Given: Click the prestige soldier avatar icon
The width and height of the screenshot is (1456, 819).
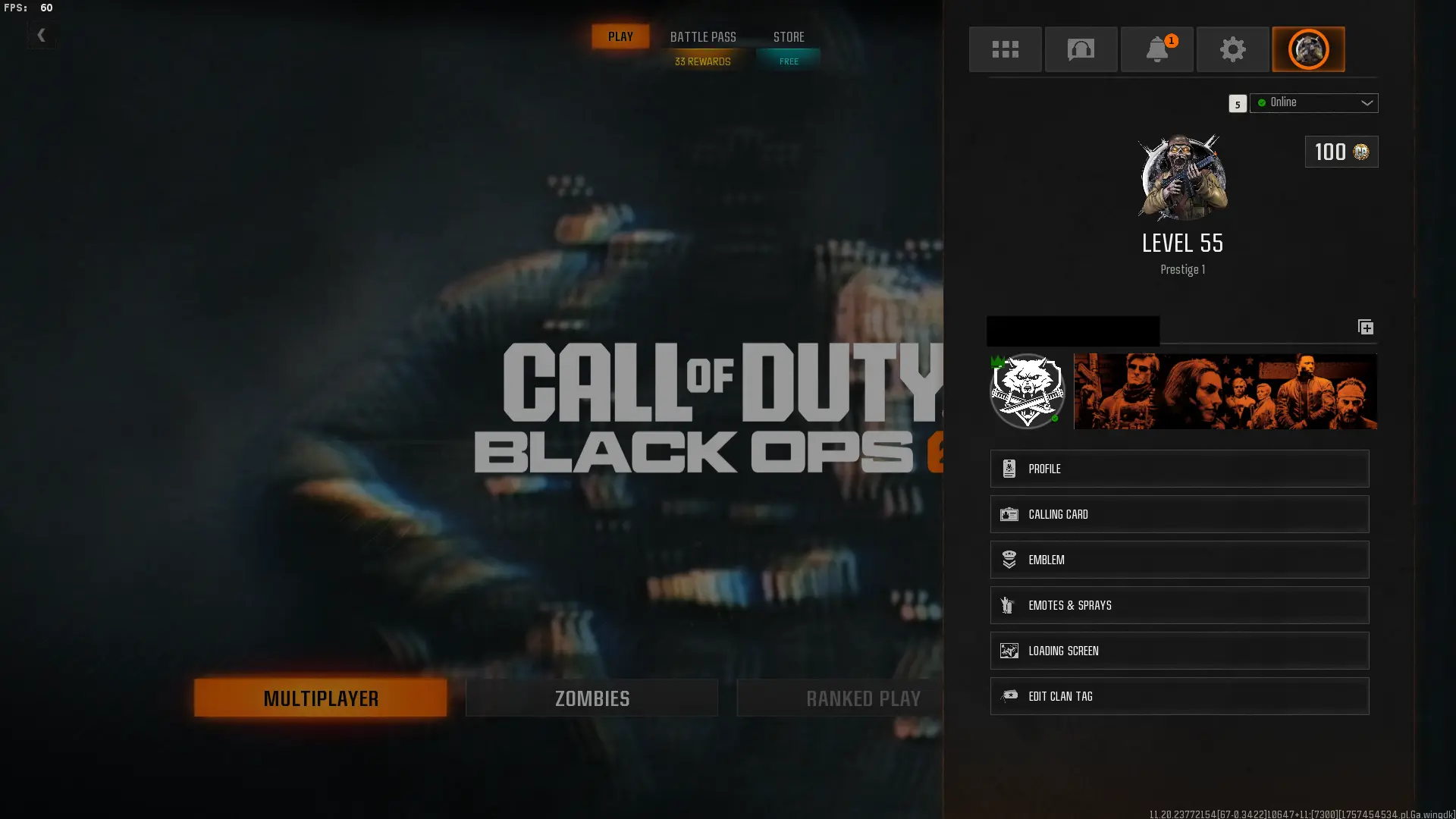Looking at the screenshot, I should (1182, 177).
